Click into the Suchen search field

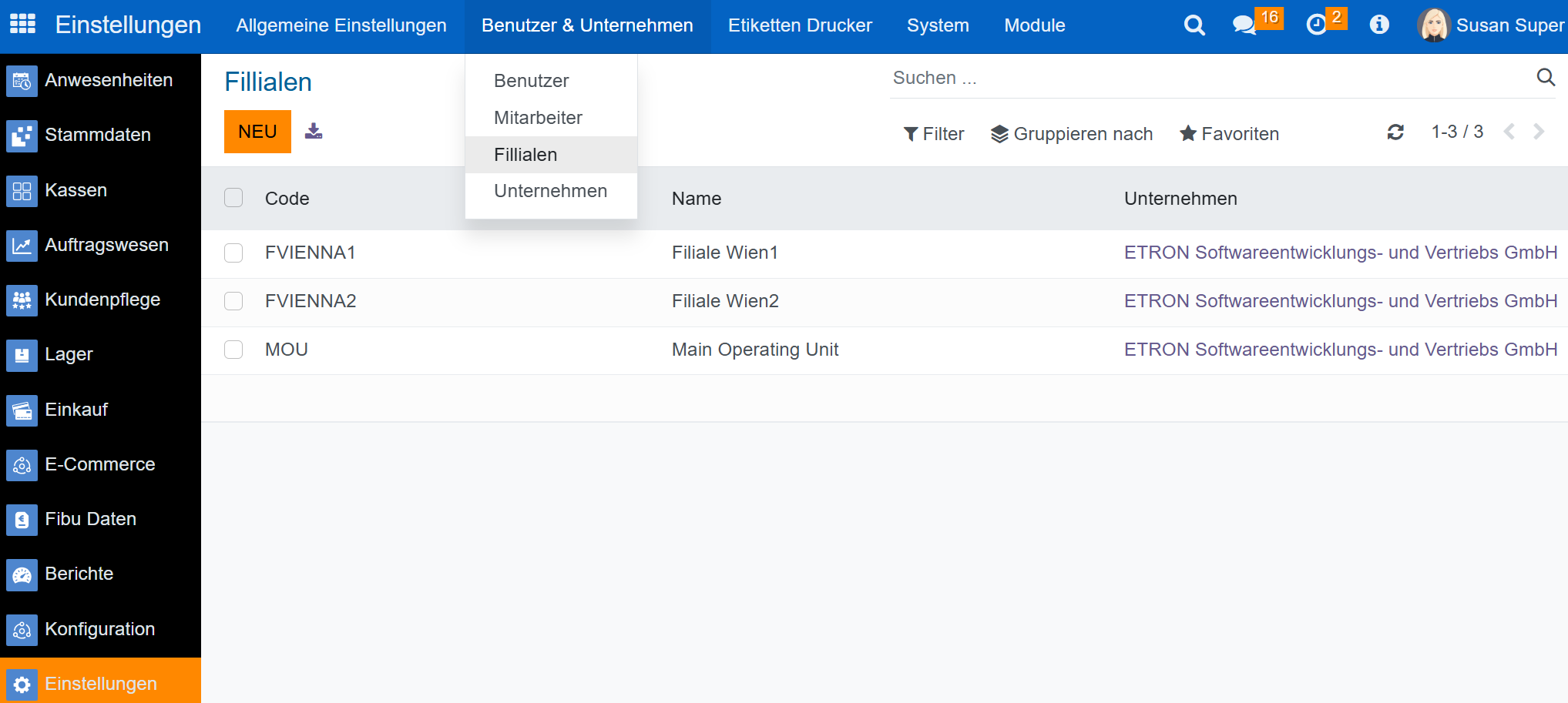1210,78
